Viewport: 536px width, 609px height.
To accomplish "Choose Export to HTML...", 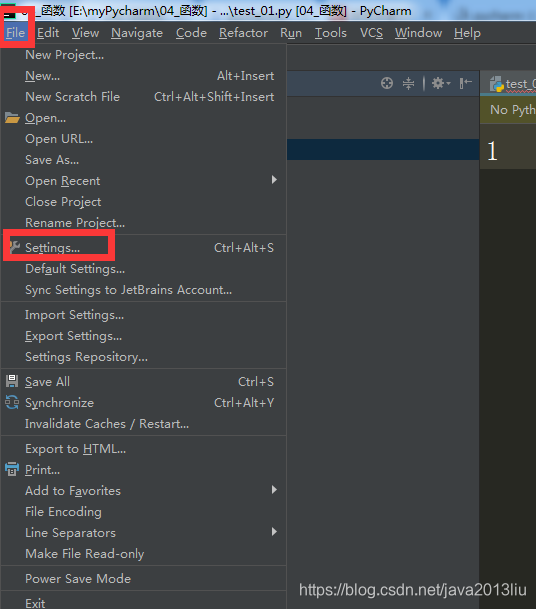I will click(144, 449).
